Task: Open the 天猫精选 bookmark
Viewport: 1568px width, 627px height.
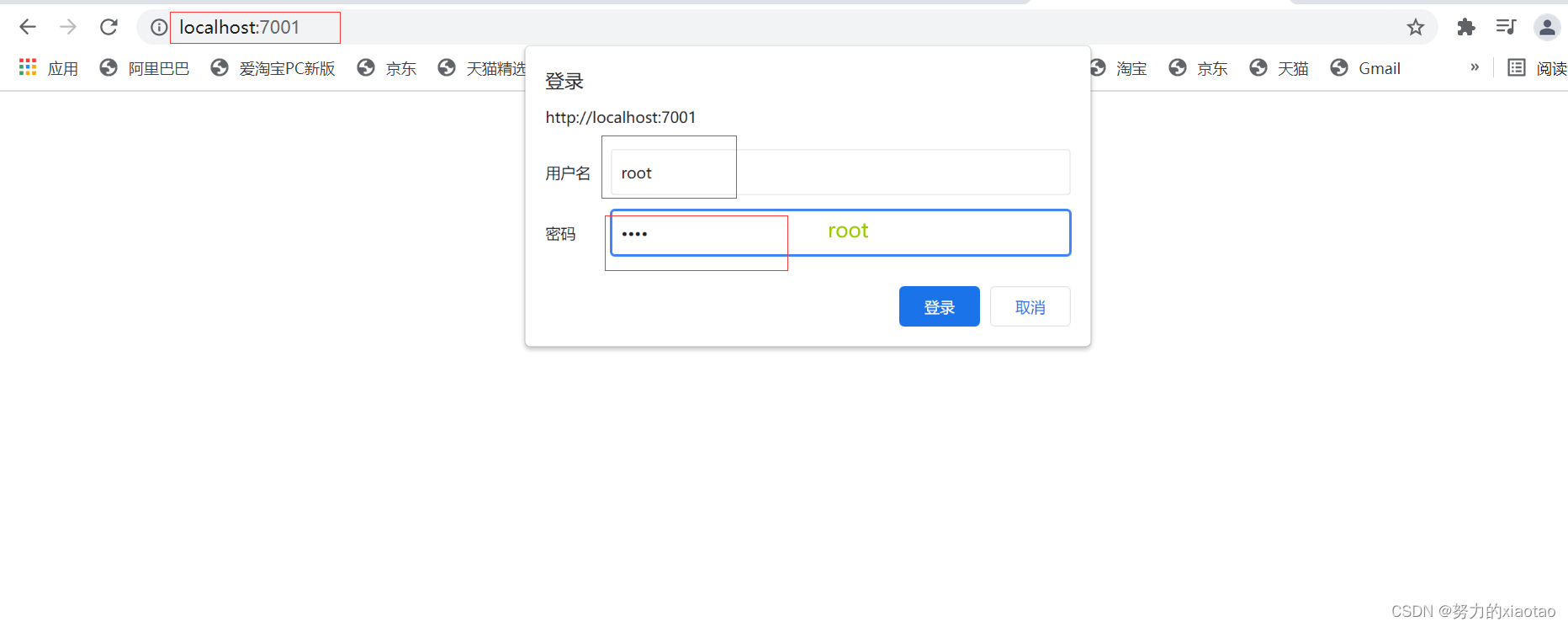Action: pyautogui.click(x=482, y=68)
